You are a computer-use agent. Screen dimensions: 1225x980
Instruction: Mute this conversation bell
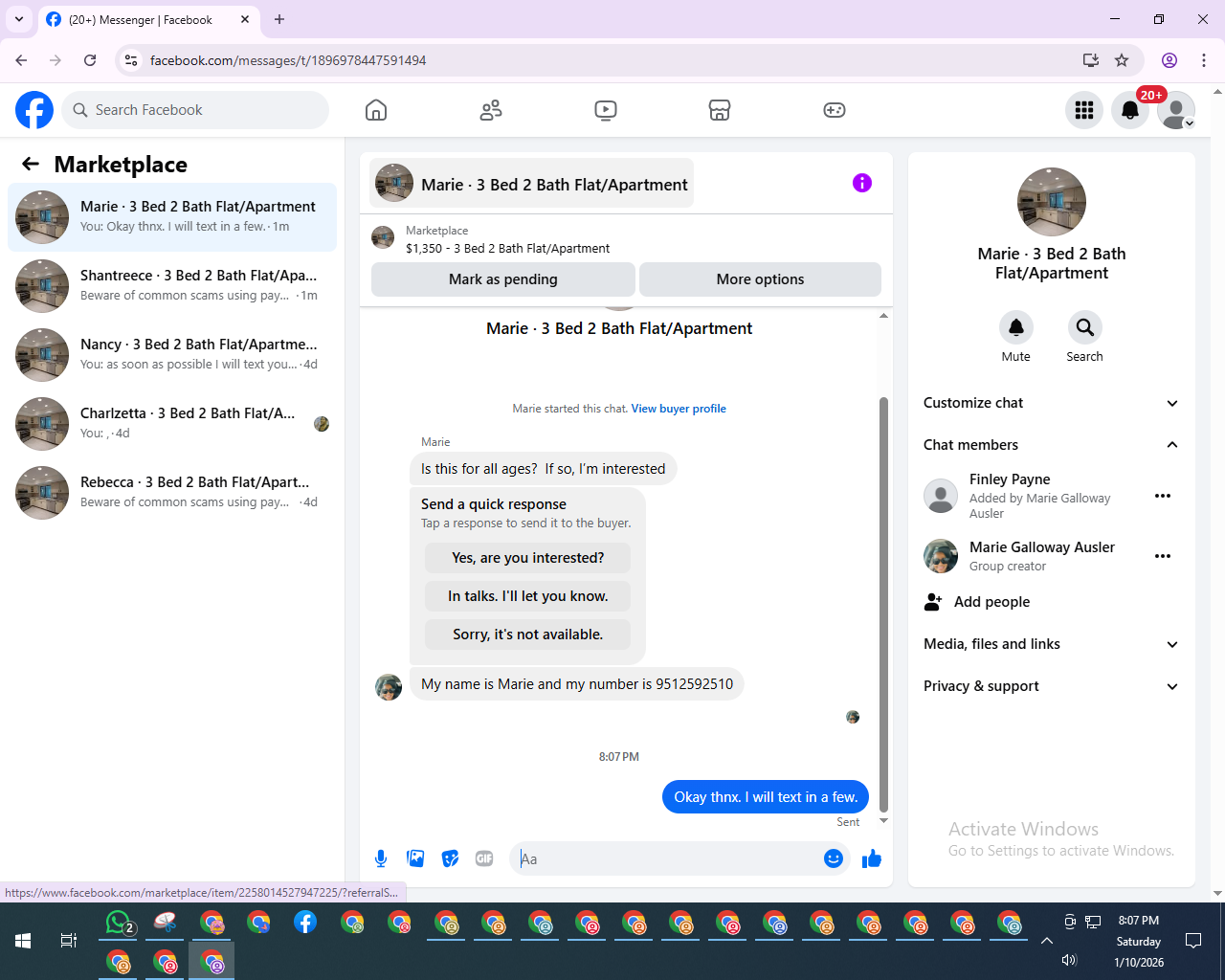tap(1016, 327)
